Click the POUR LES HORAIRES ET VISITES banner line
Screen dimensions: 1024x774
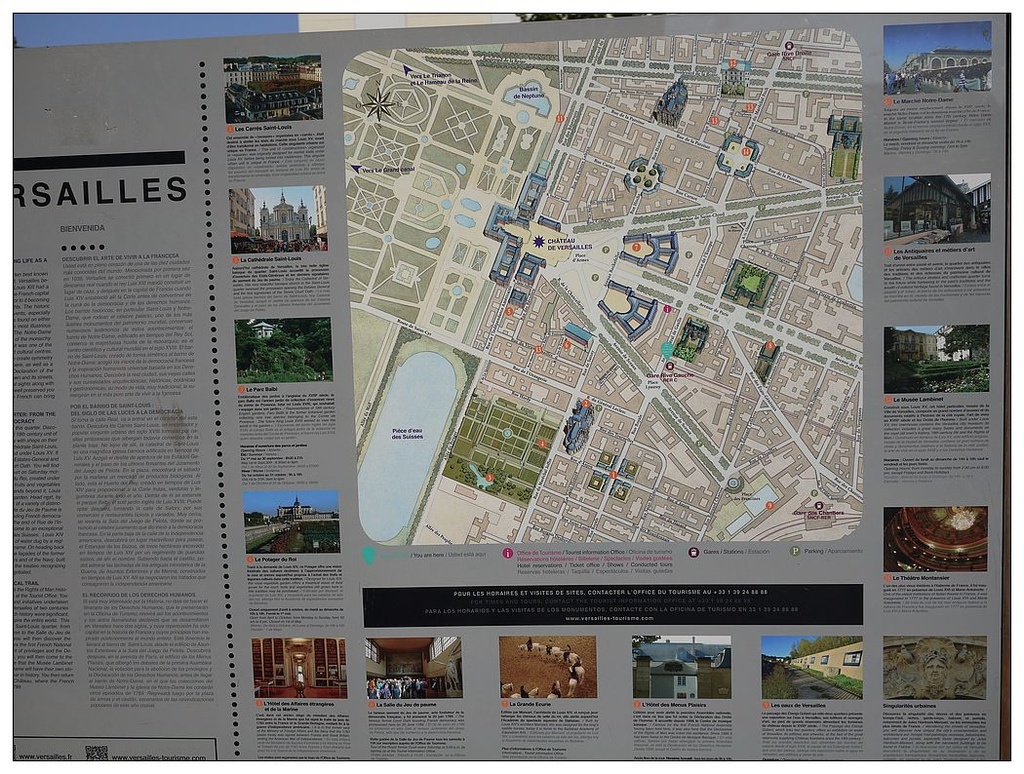[611, 592]
